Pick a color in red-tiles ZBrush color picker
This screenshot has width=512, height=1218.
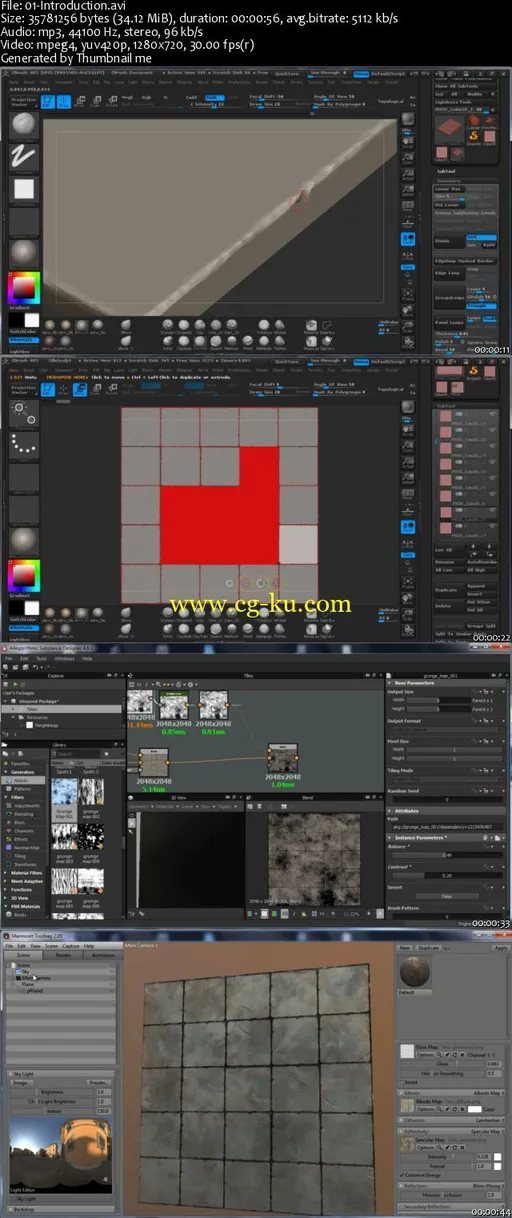click(24, 576)
